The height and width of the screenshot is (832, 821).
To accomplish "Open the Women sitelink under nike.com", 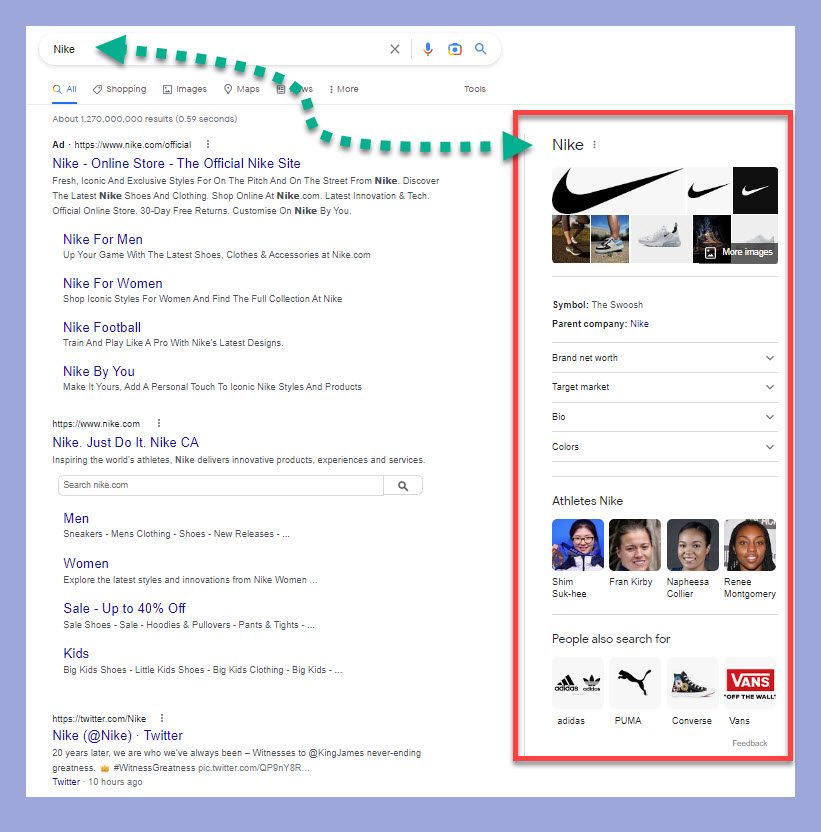I will [x=85, y=564].
